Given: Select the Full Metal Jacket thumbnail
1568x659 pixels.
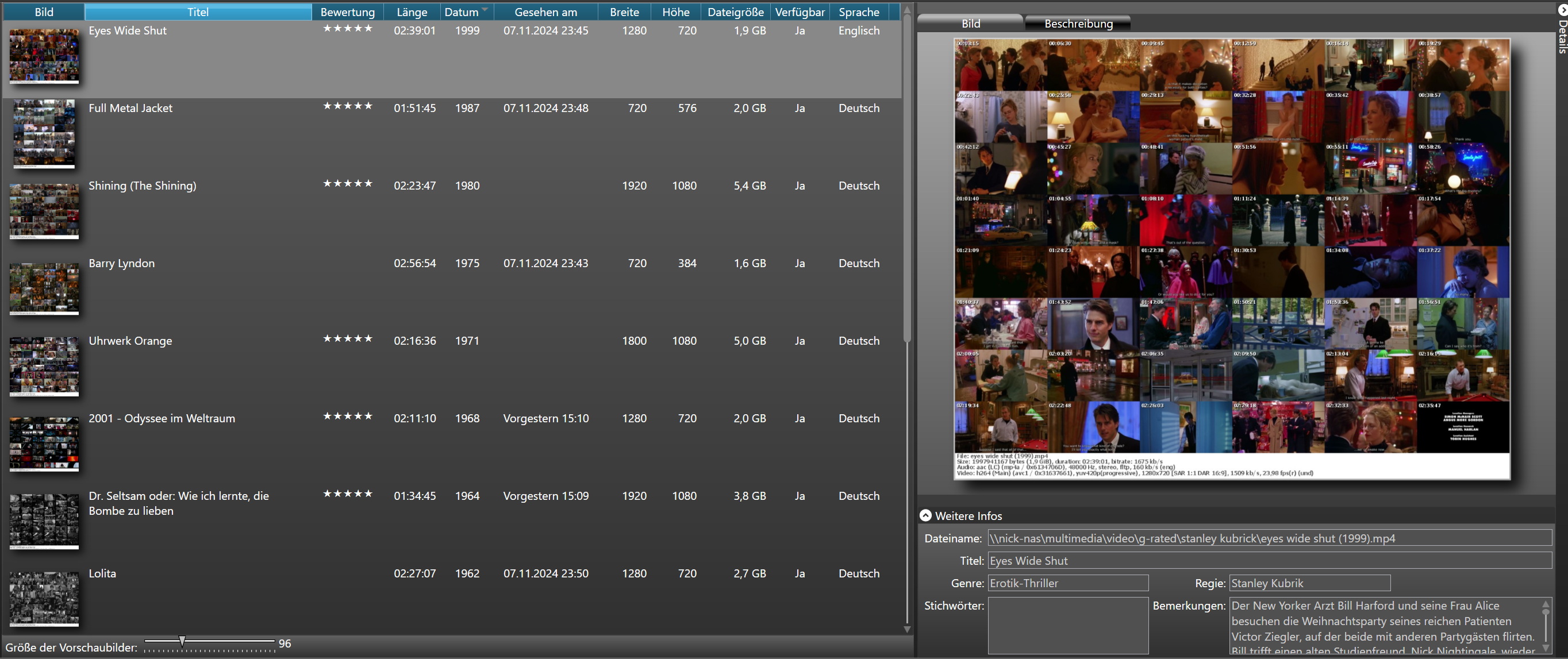Looking at the screenshot, I should [44, 134].
